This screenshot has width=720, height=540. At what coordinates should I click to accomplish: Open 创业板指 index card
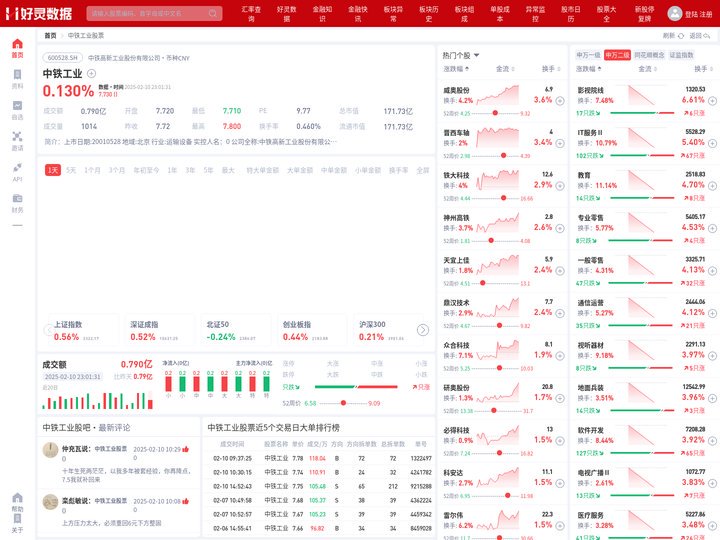(312, 330)
